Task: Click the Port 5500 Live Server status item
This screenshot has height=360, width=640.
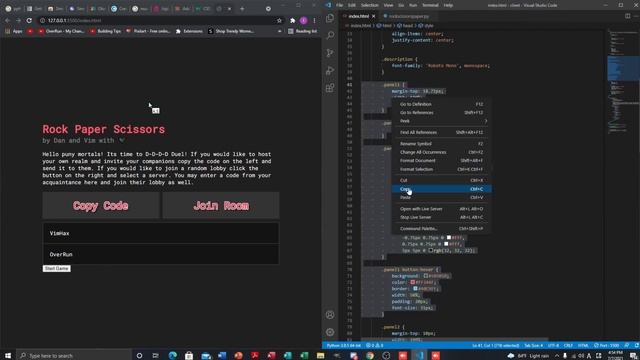Action: [607, 345]
